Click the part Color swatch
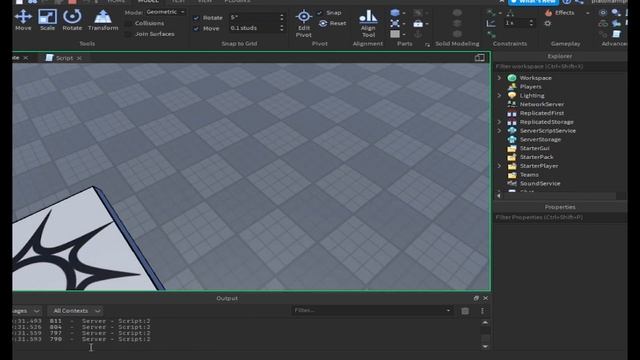 click(395, 34)
